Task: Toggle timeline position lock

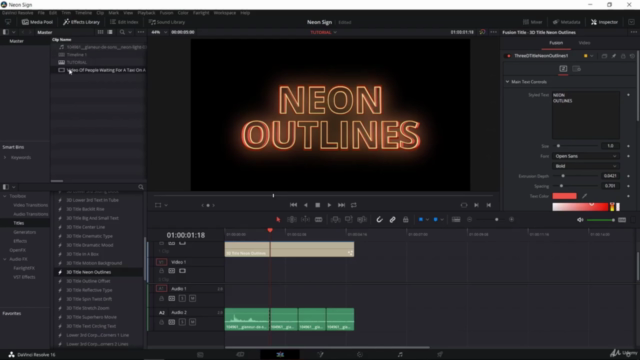Action: [x=406, y=220]
